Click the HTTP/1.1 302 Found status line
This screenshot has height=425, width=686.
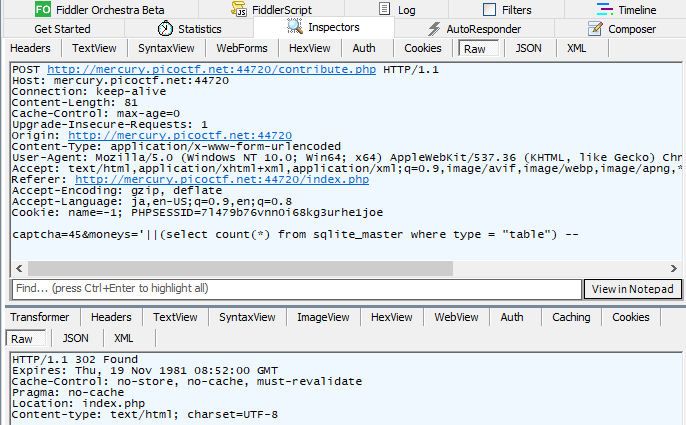tap(75, 360)
